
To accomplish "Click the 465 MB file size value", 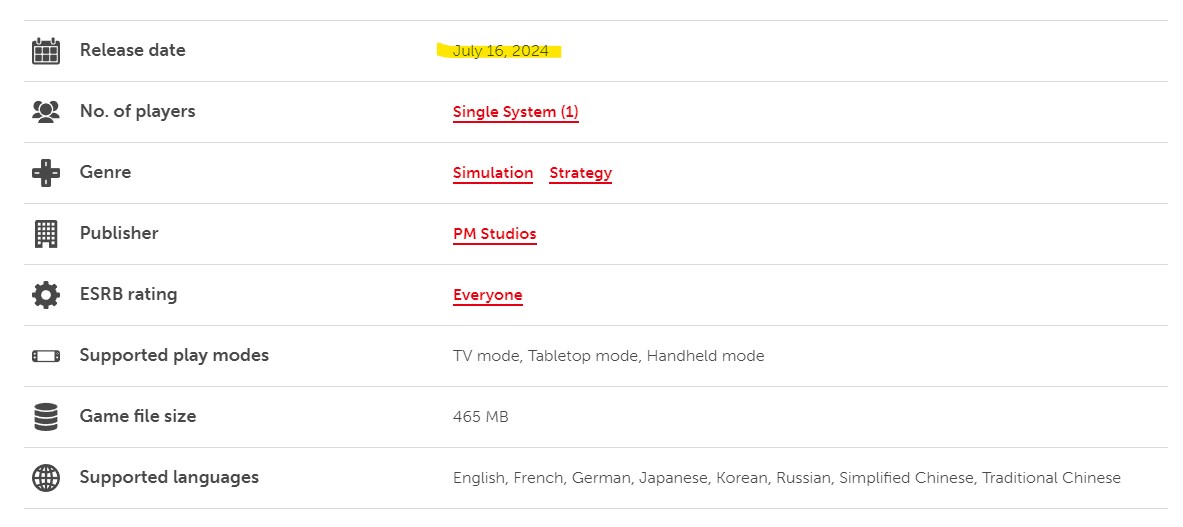I will coord(480,417).
